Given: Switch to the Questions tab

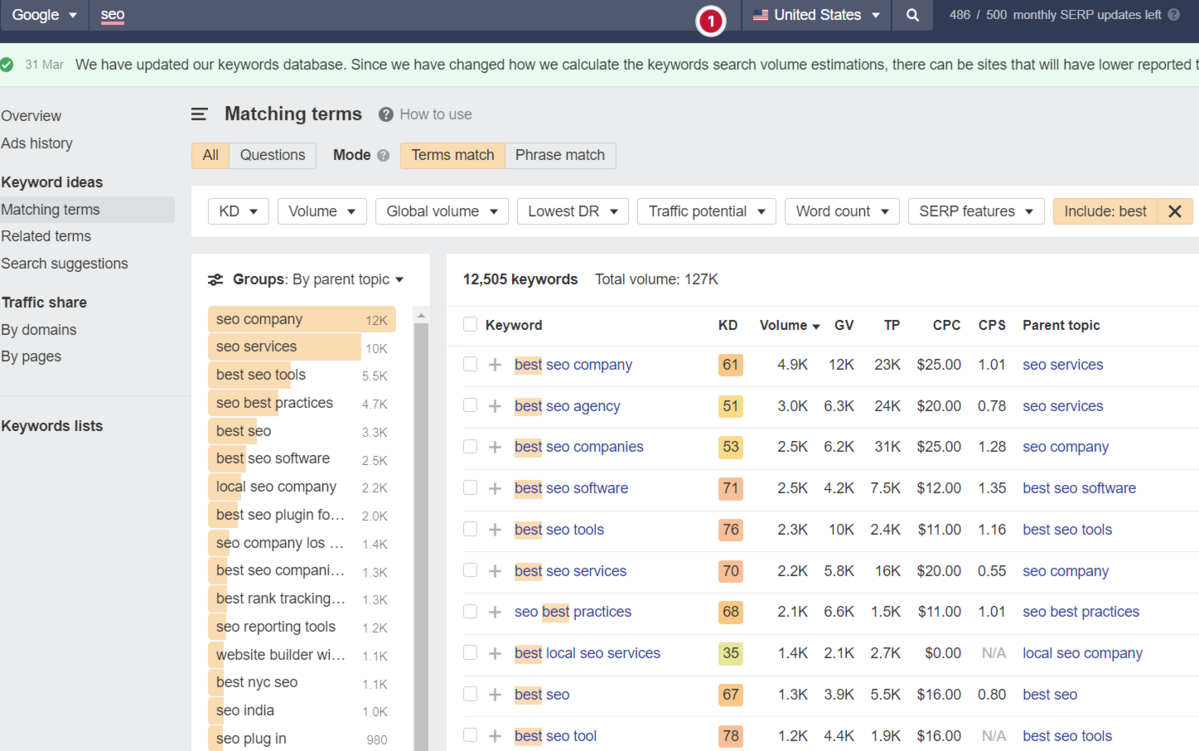Looking at the screenshot, I should click(x=272, y=155).
